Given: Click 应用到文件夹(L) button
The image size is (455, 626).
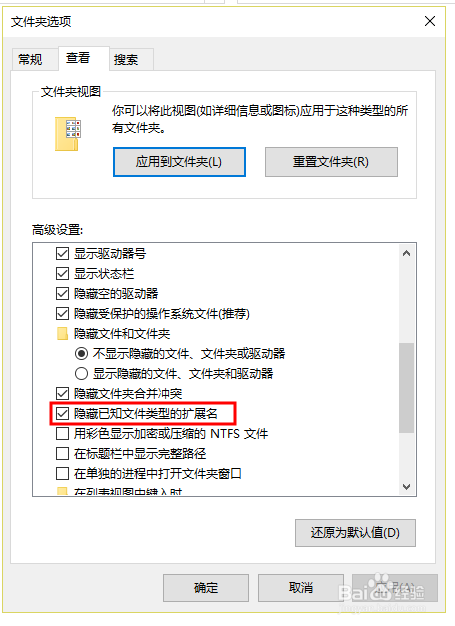Looking at the screenshot, I should pos(179,162).
